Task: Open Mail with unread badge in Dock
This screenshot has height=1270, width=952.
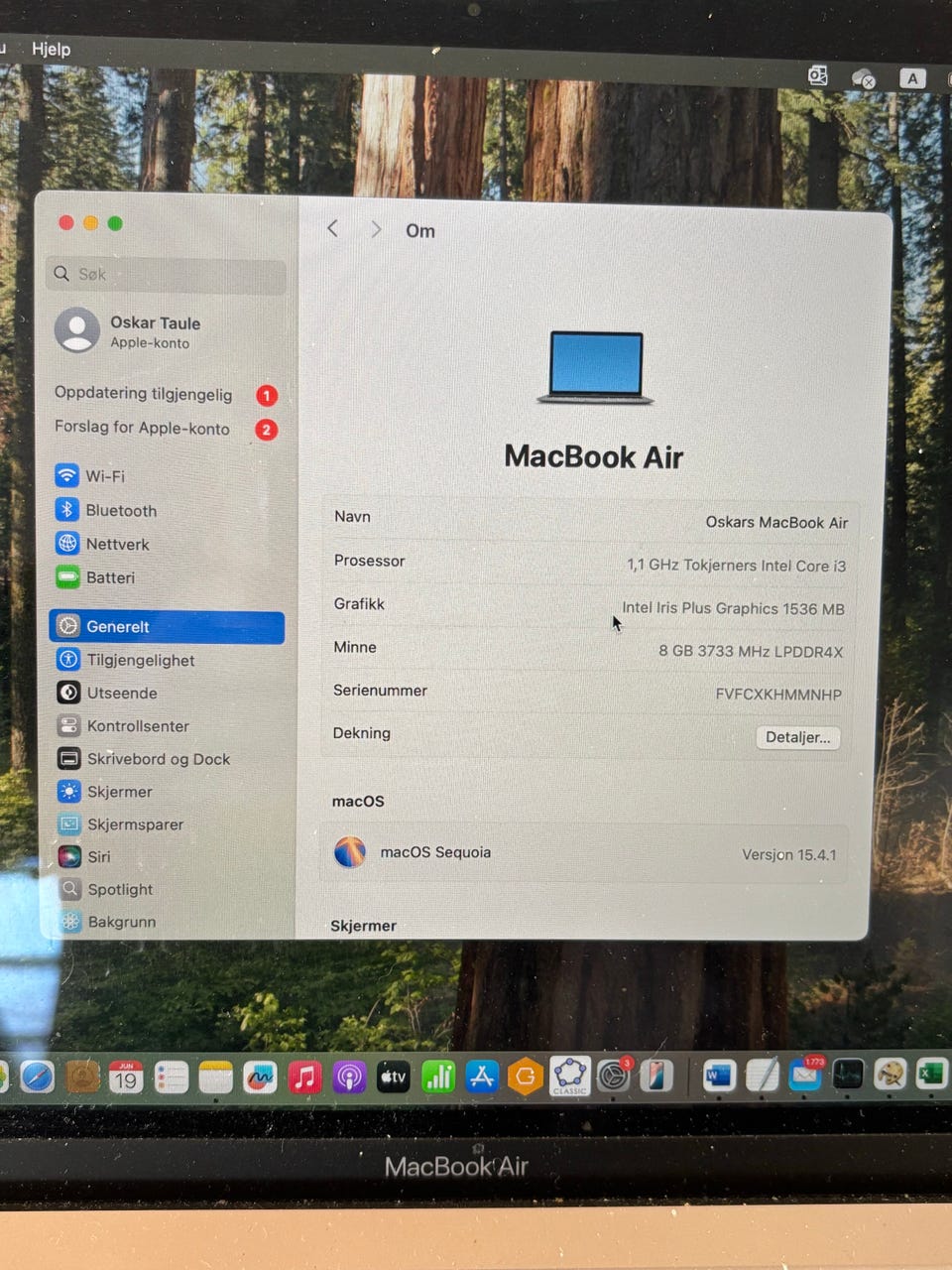Action: tap(805, 1075)
